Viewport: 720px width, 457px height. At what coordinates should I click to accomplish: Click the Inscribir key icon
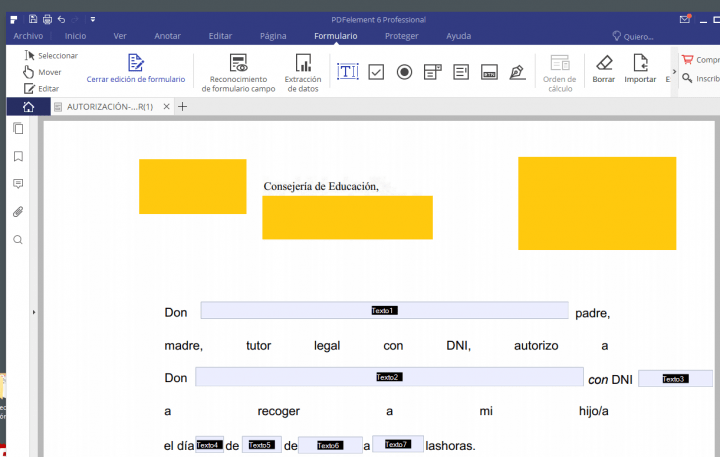tap(687, 78)
